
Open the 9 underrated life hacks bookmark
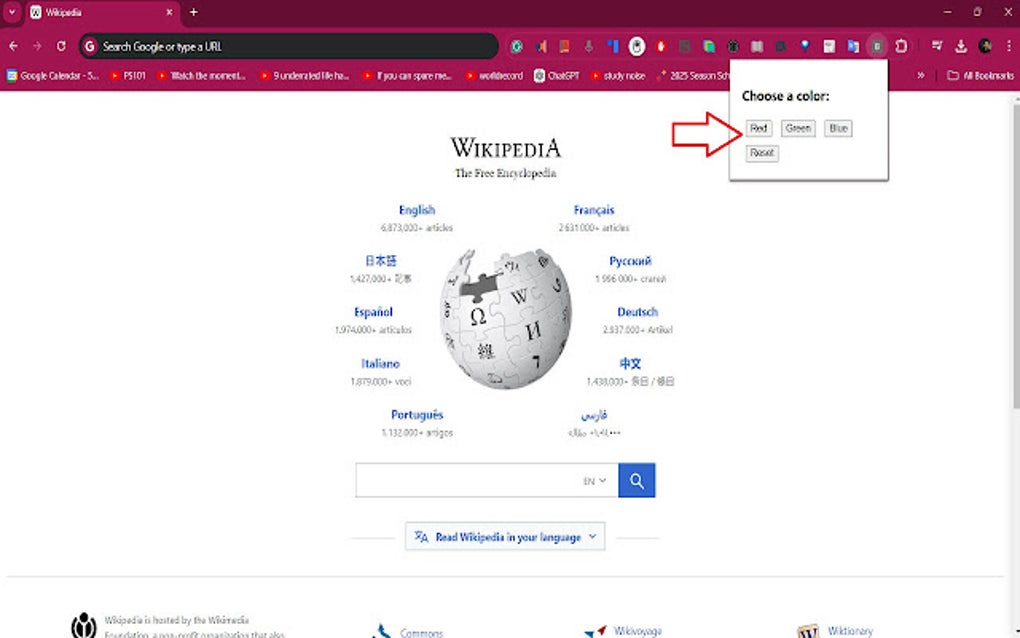[304, 75]
